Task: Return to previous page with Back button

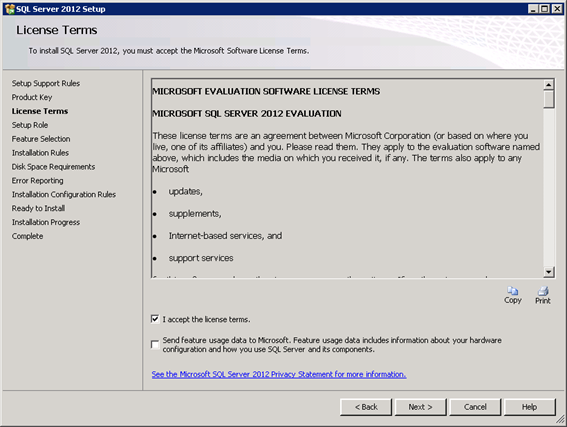Action: (x=366, y=407)
